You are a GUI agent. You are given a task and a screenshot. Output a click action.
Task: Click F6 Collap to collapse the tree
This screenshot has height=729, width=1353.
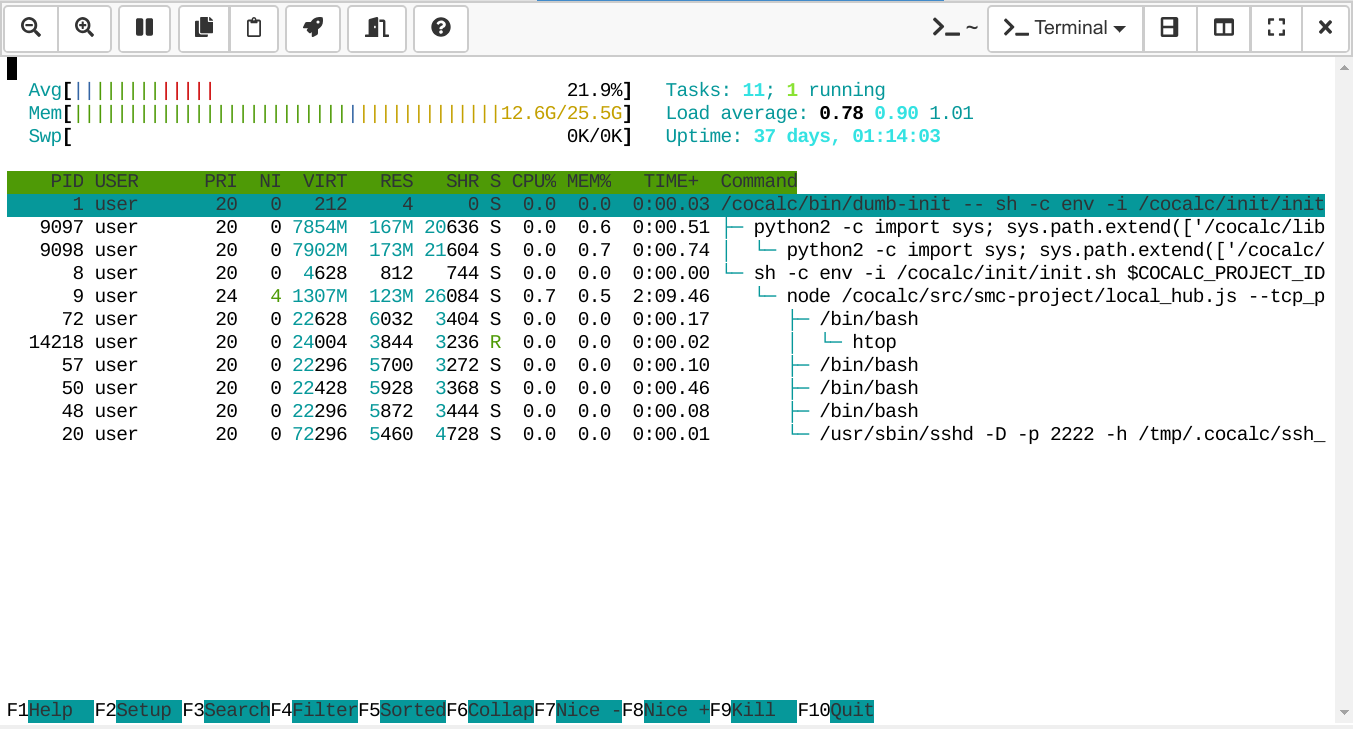click(500, 711)
